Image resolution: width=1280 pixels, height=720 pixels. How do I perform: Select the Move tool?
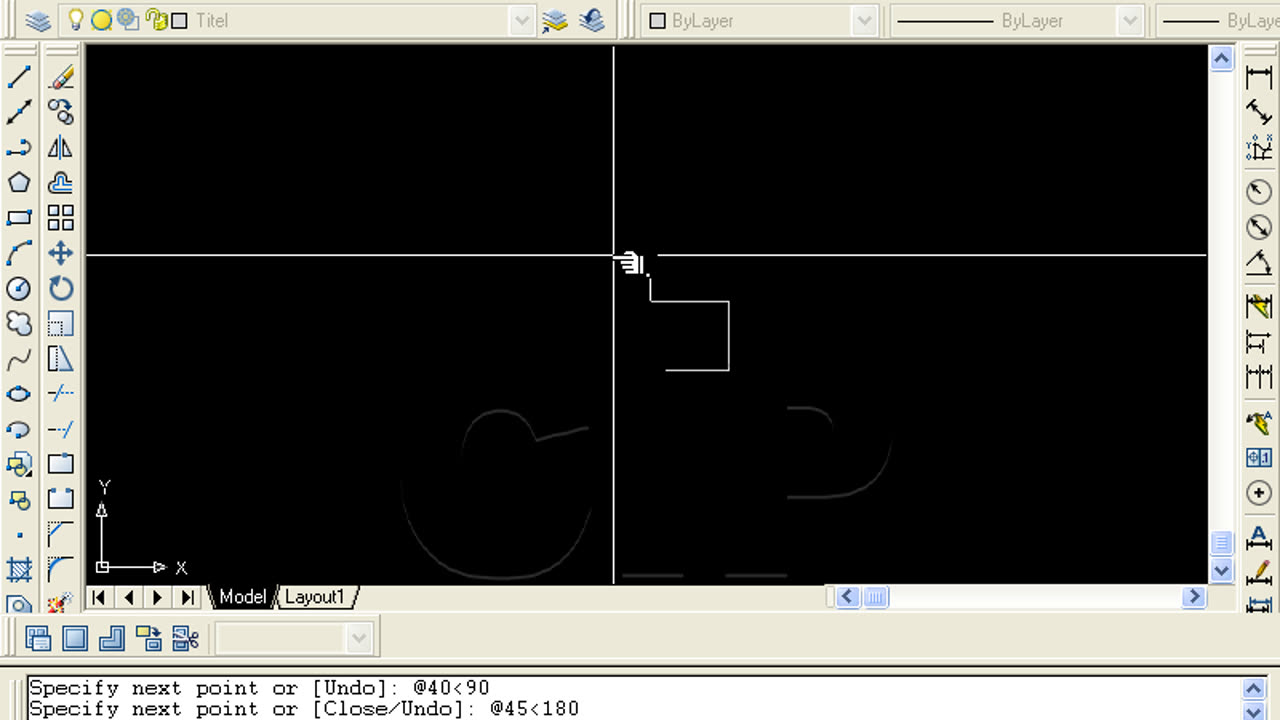click(x=61, y=253)
